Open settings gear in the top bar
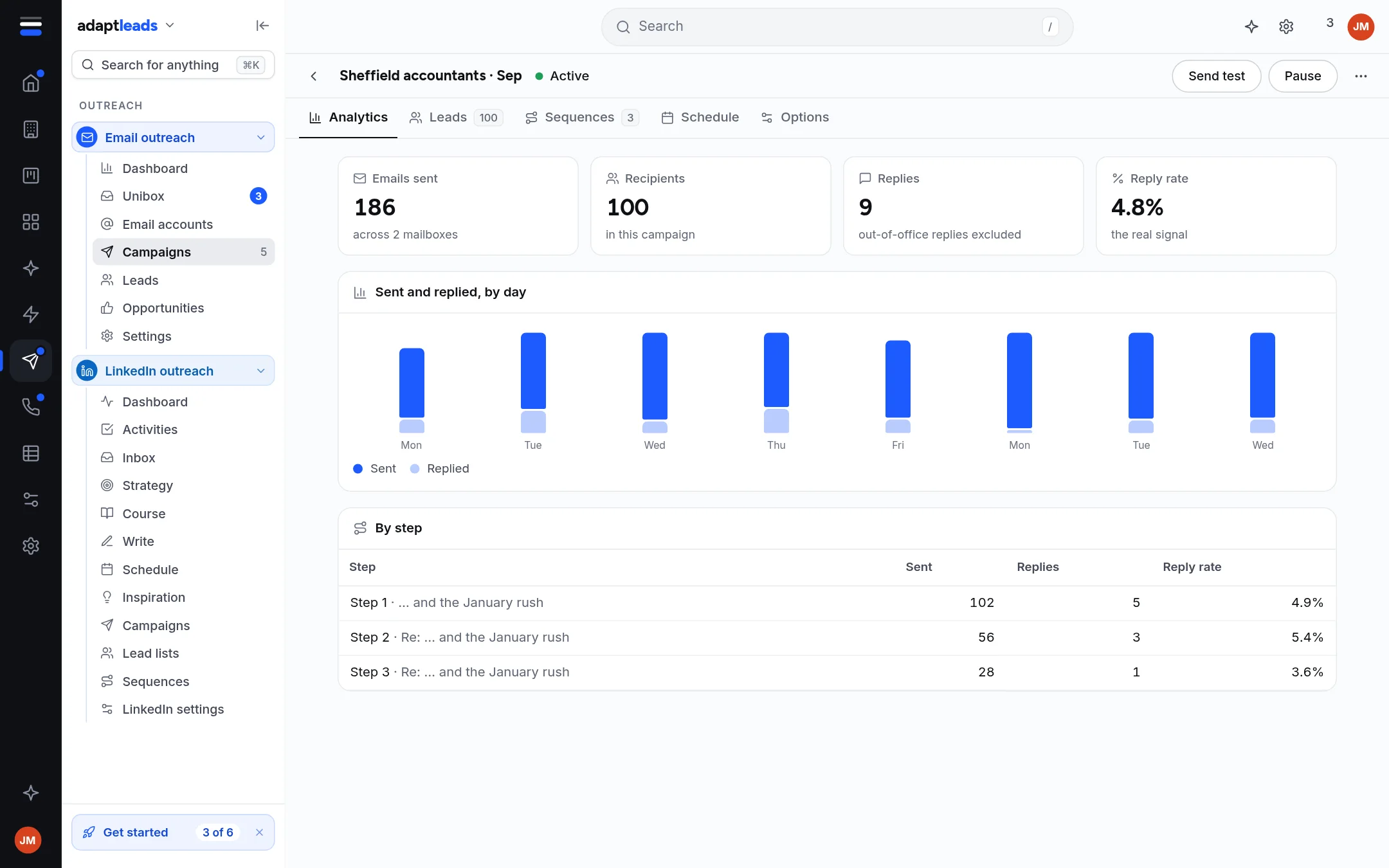This screenshot has width=1389, height=868. [x=1286, y=26]
